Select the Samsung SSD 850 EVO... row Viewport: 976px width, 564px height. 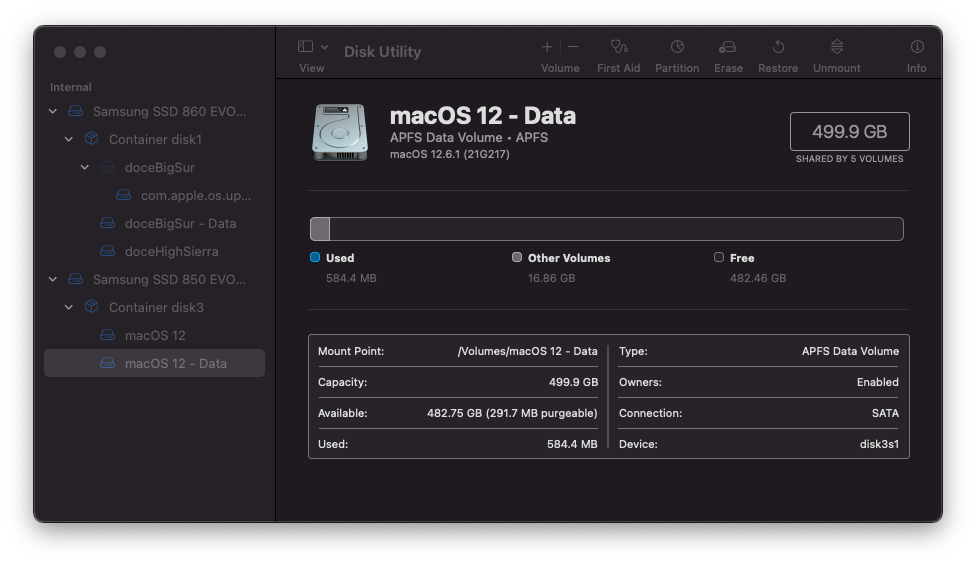pos(154,280)
